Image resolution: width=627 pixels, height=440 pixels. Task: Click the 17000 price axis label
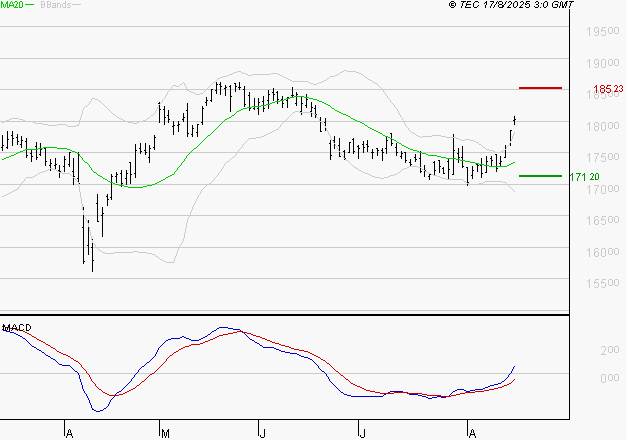[x=603, y=189]
